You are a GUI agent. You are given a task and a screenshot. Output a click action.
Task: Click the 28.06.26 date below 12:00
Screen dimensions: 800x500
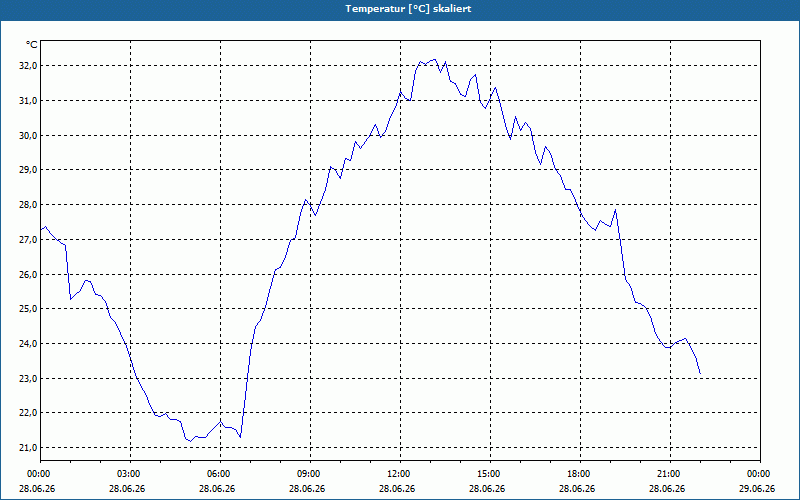[x=397, y=488]
